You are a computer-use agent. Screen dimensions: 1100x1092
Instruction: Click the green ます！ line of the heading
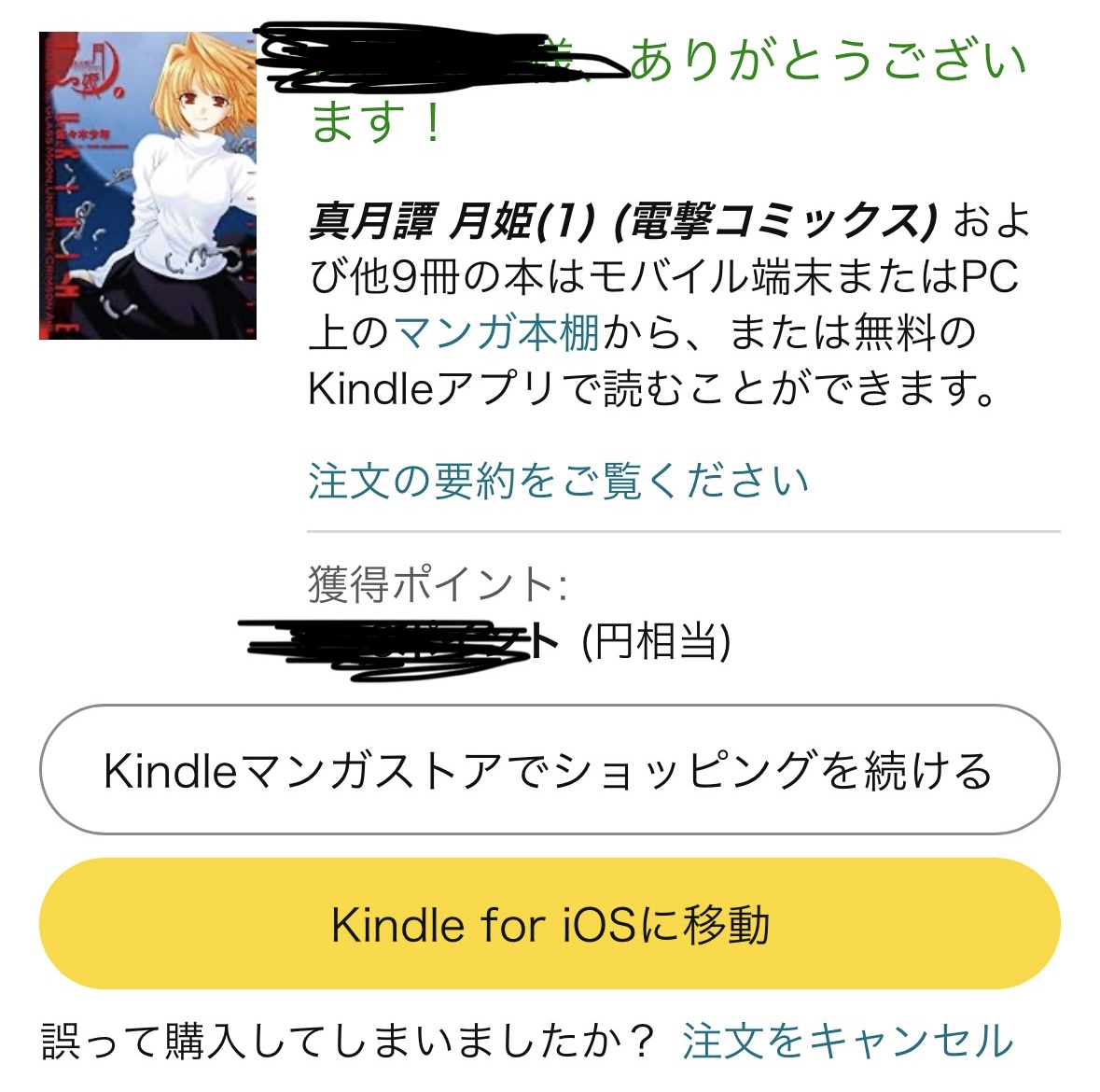377,120
